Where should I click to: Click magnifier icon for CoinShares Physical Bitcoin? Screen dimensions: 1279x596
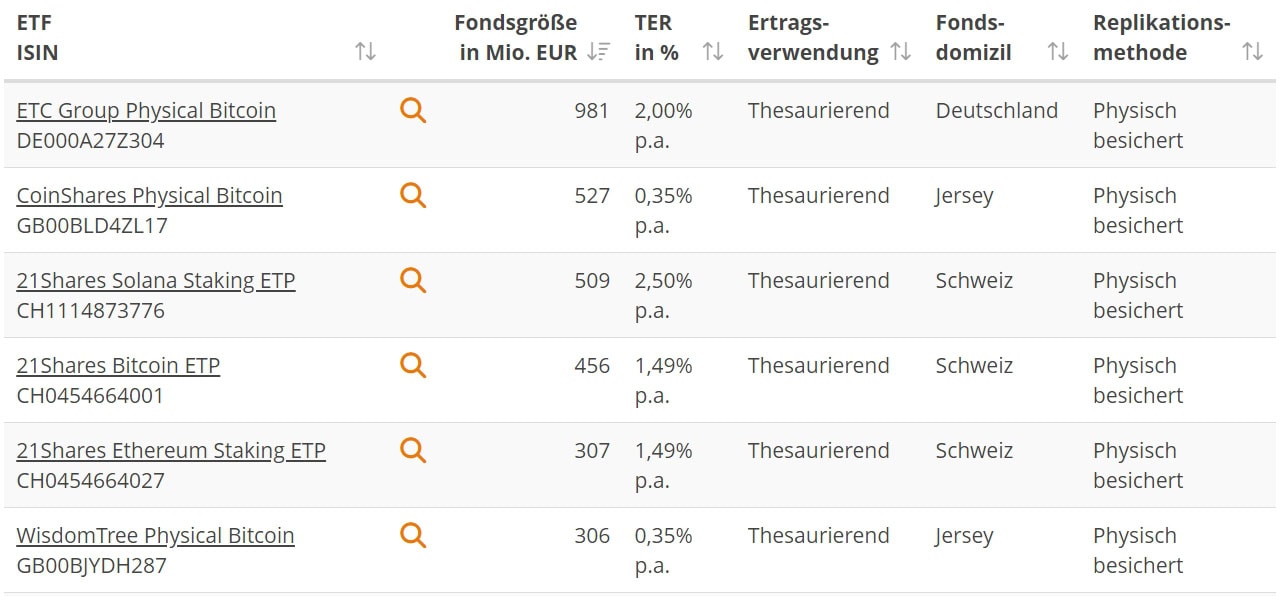[x=413, y=195]
